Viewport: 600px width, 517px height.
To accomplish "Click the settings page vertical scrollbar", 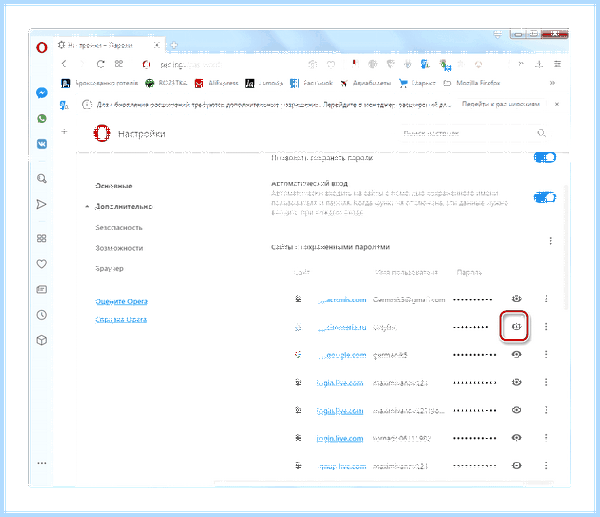I will (x=566, y=247).
